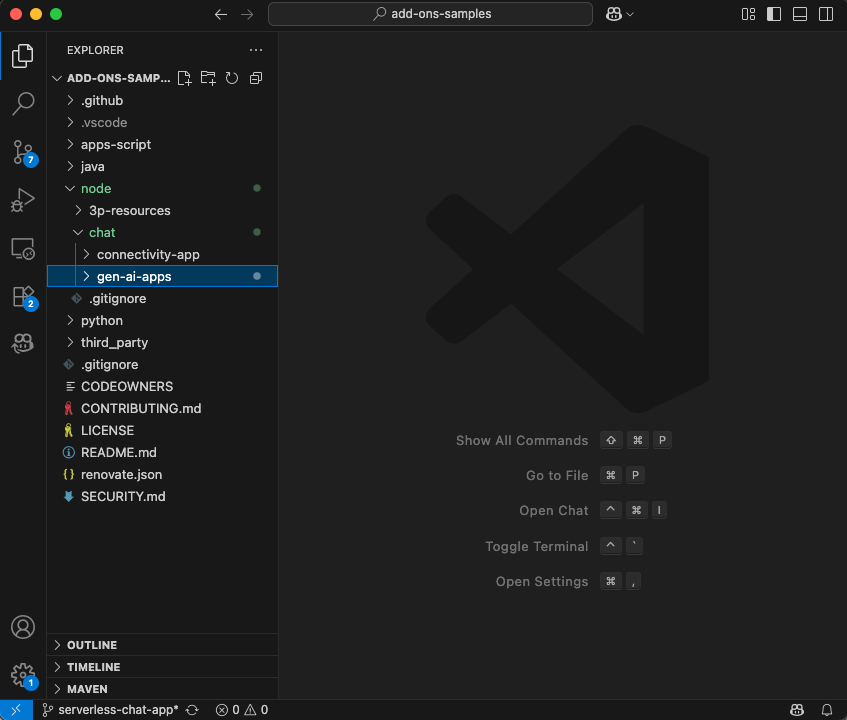
Task: Open the Manage gear menu
Action: click(22, 674)
